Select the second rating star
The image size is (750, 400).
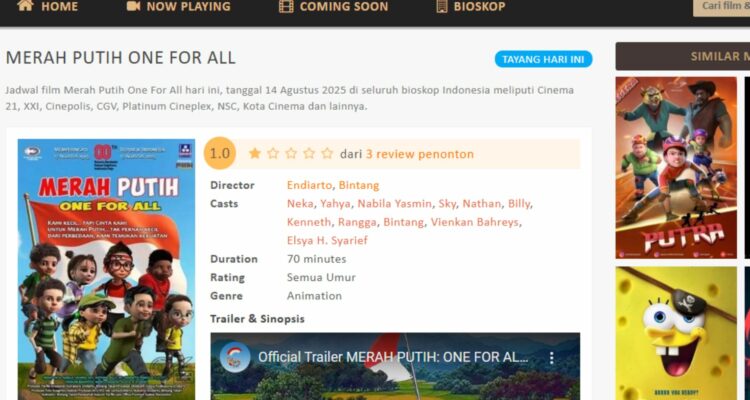(x=273, y=153)
